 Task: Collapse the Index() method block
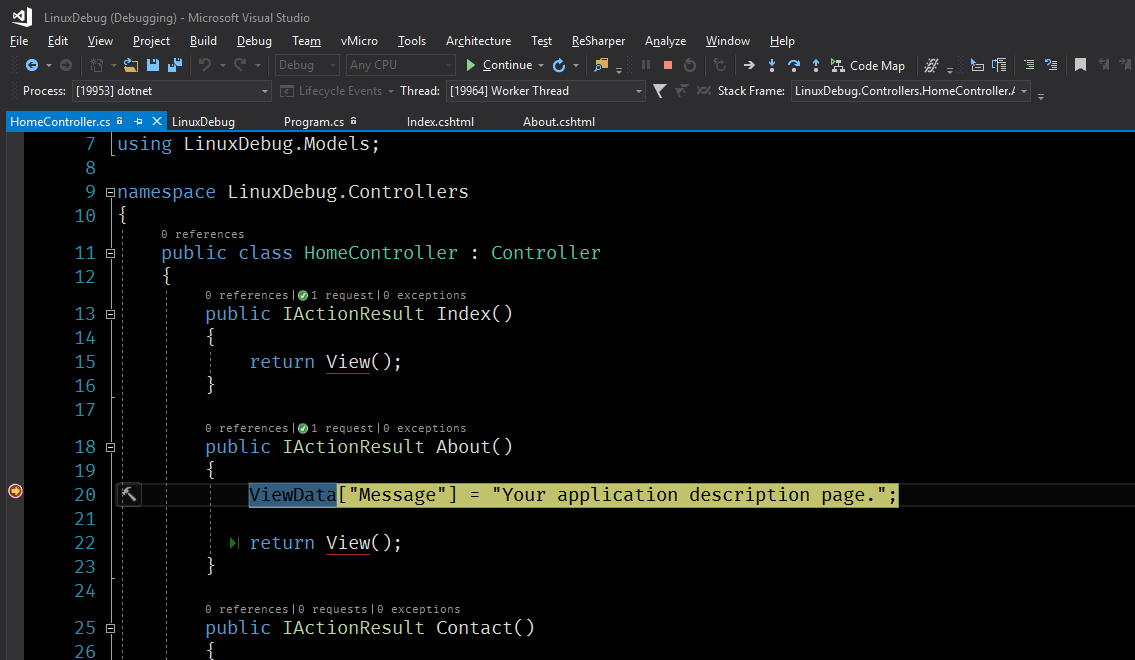point(110,314)
